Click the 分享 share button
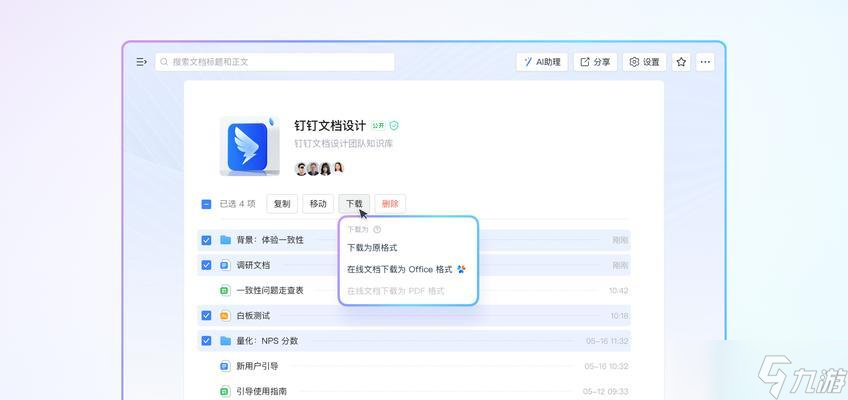848x400 pixels. pyautogui.click(x=595, y=62)
